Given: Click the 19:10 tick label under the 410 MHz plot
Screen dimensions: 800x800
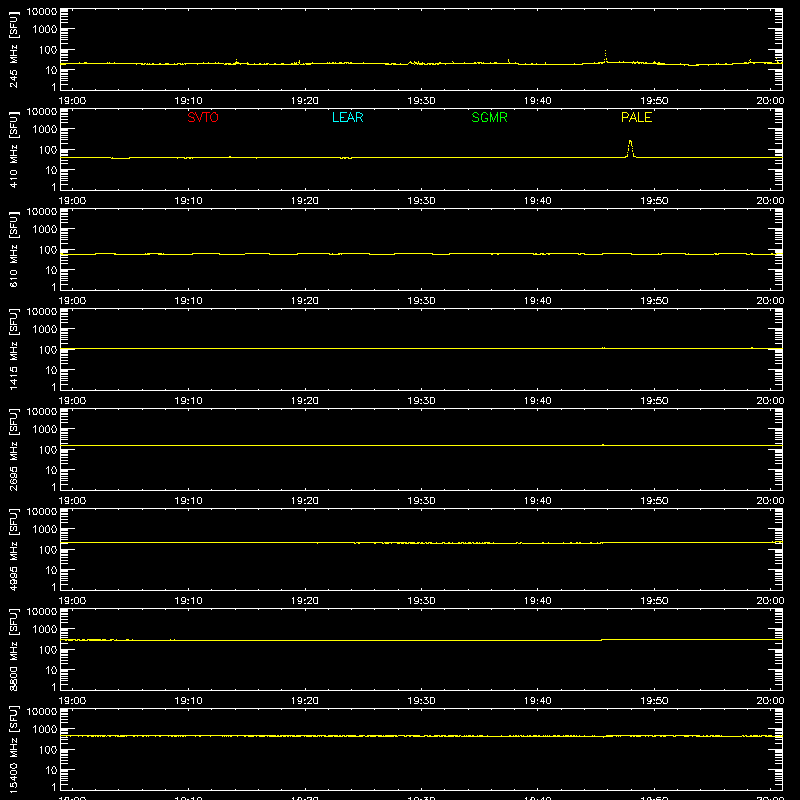Looking at the screenshot, I should [x=188, y=201].
